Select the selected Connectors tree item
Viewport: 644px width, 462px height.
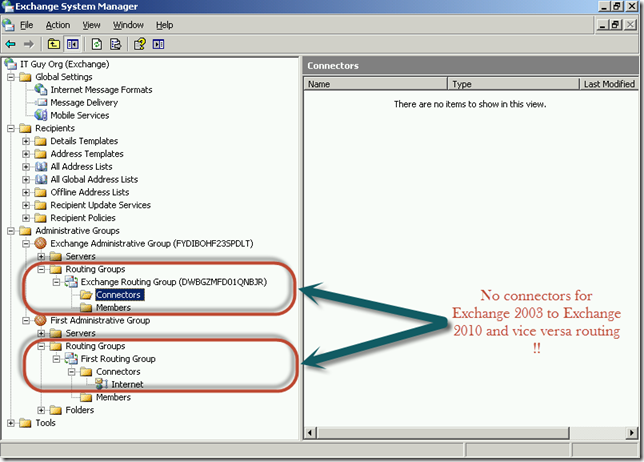click(119, 294)
